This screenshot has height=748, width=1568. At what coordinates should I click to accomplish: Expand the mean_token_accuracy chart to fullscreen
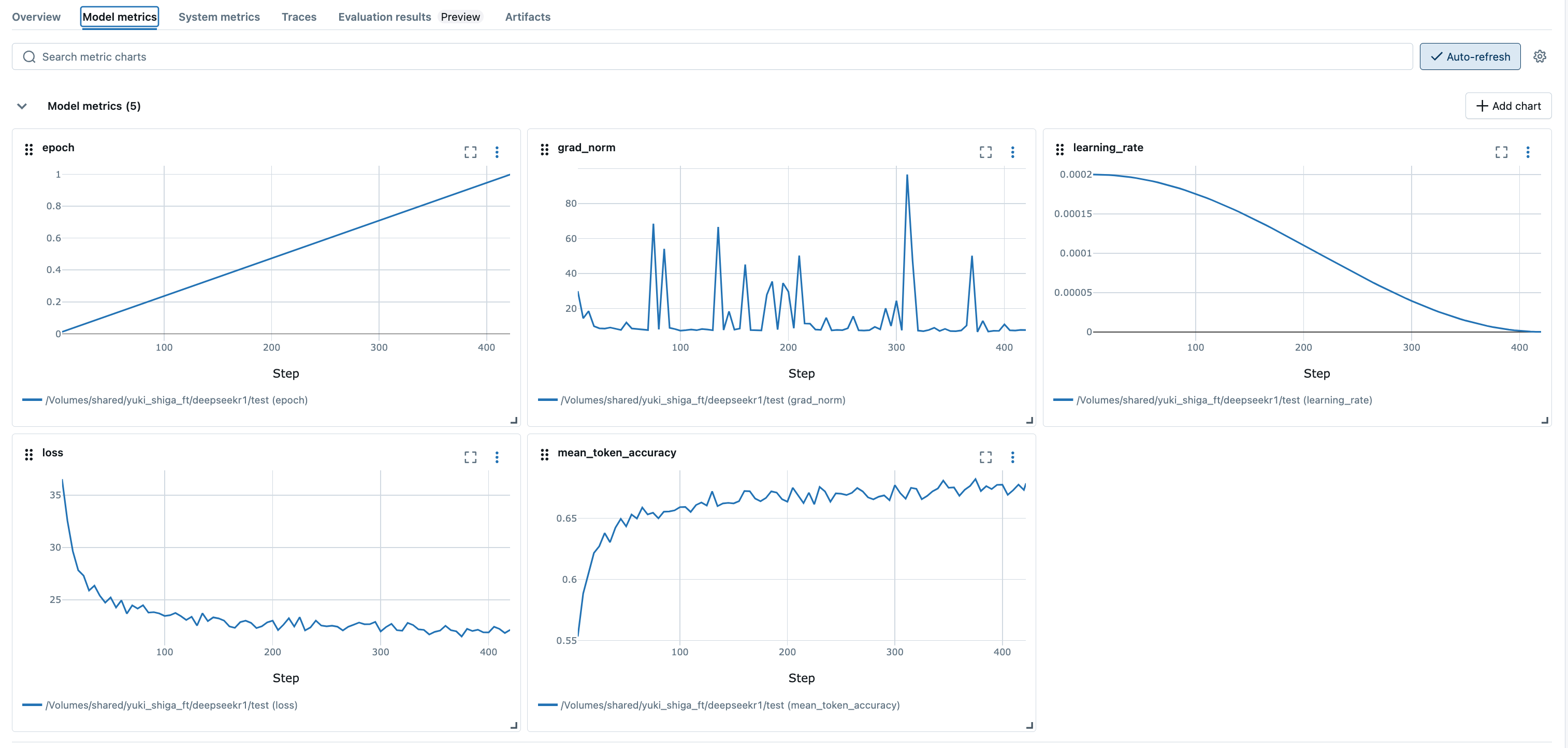point(985,457)
